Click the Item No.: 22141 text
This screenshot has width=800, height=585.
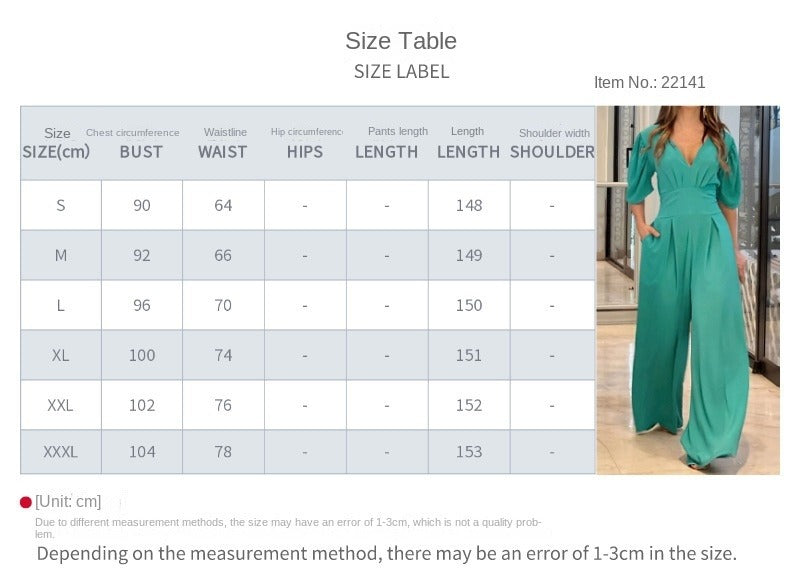649,83
